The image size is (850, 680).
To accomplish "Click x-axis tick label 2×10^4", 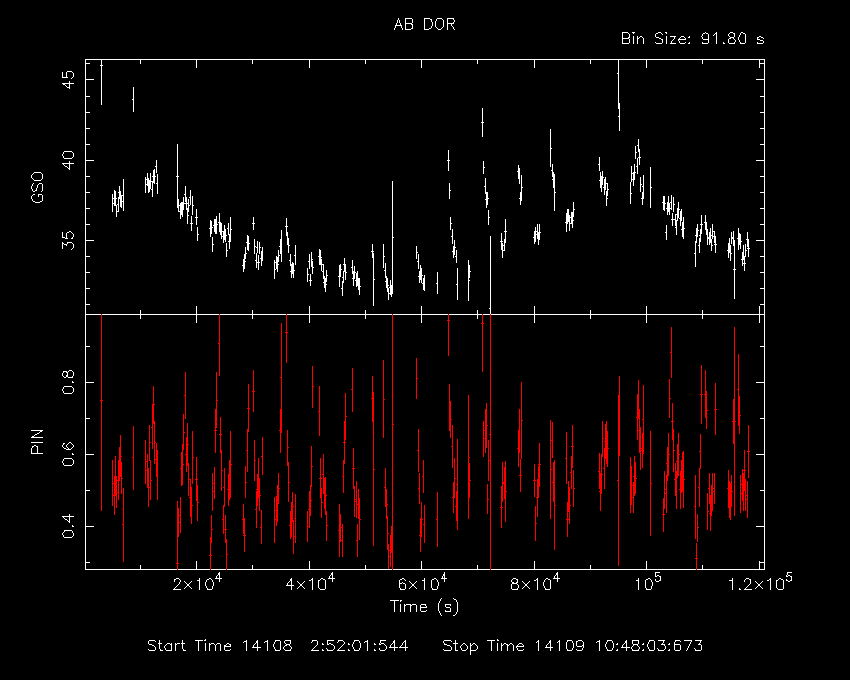I will coord(196,583).
